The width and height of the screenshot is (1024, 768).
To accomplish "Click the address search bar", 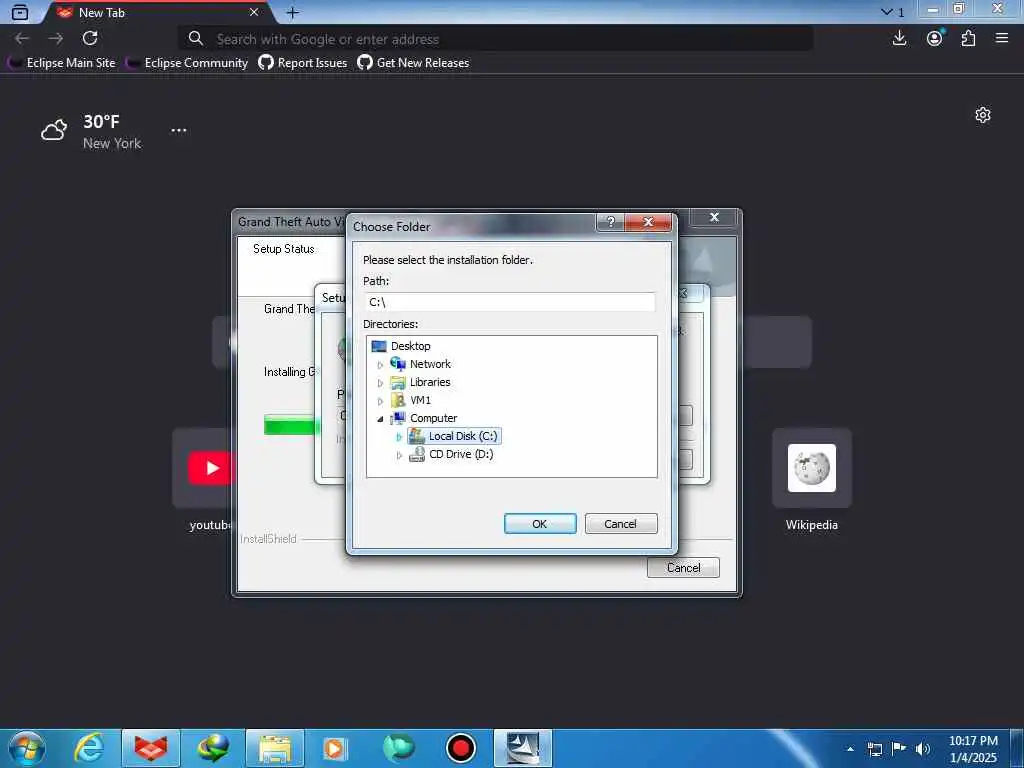I will (x=496, y=39).
